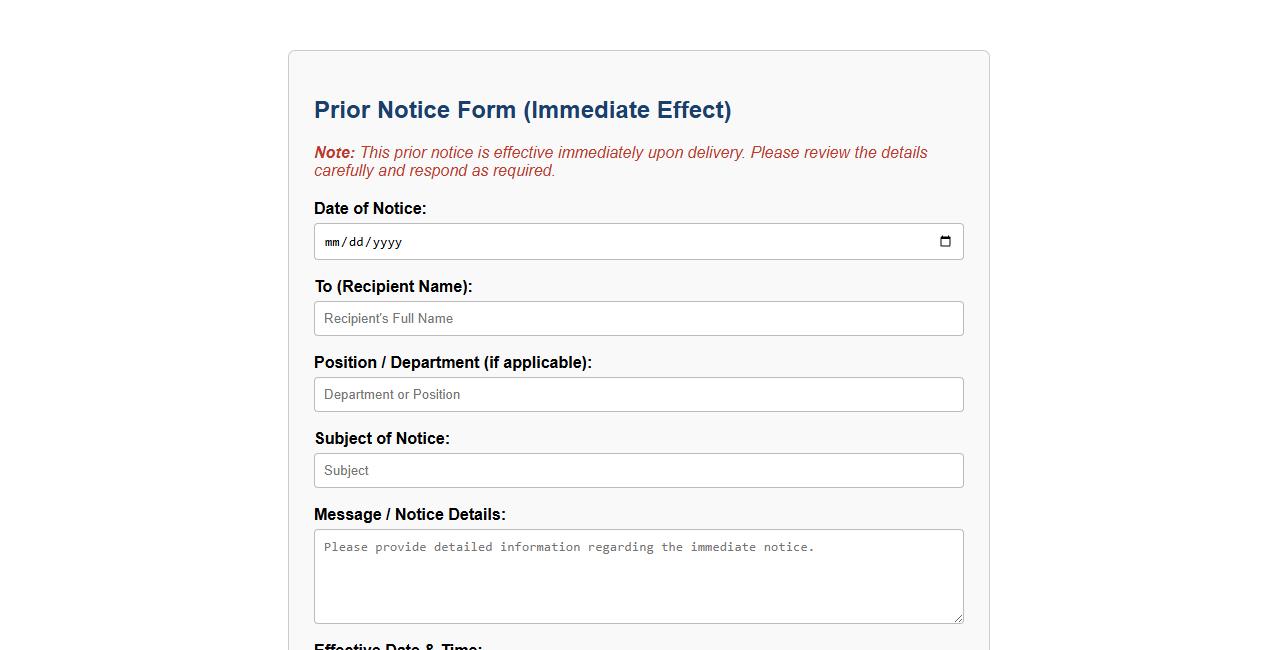The image size is (1278, 650).
Task: Click inside the Message / Notice Details textarea
Action: 639,575
